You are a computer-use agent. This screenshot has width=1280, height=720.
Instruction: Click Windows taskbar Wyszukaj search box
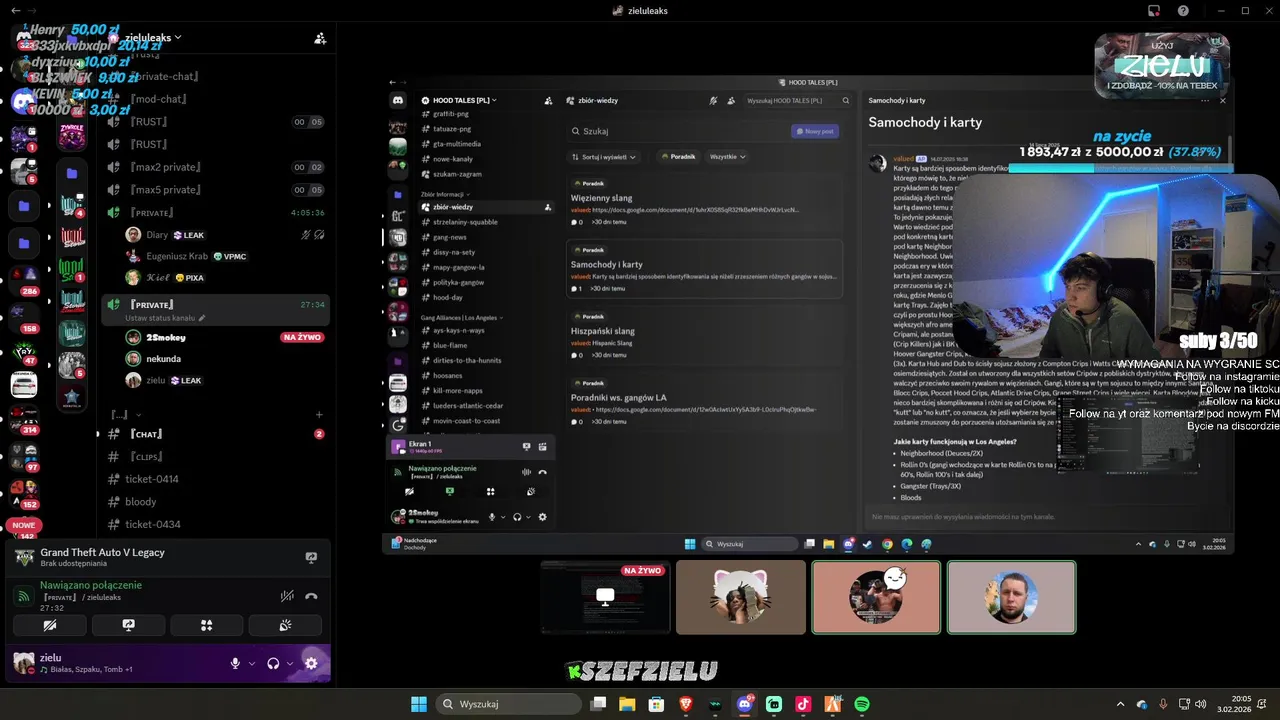(508, 704)
